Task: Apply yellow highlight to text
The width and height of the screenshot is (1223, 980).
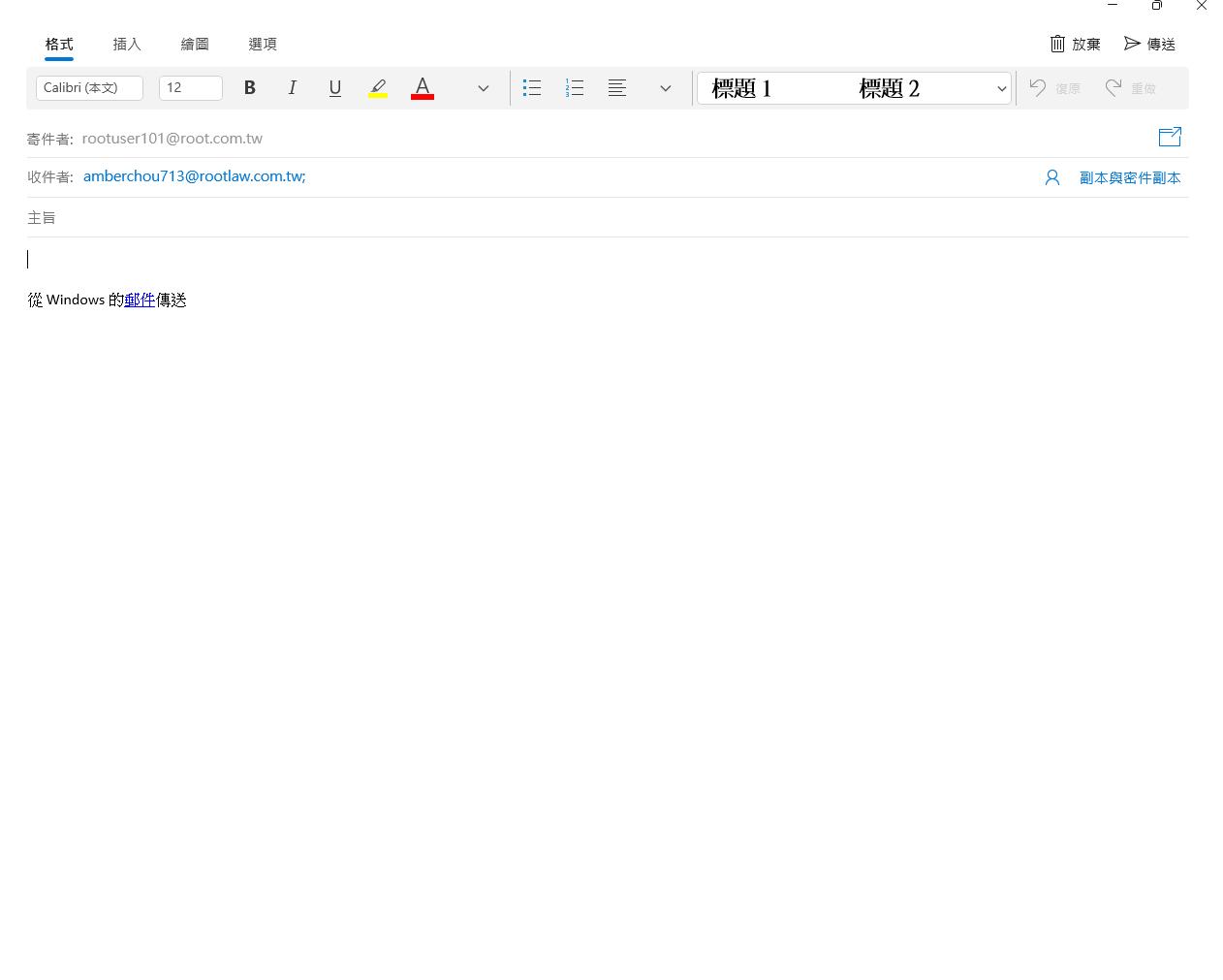Action: point(378,88)
